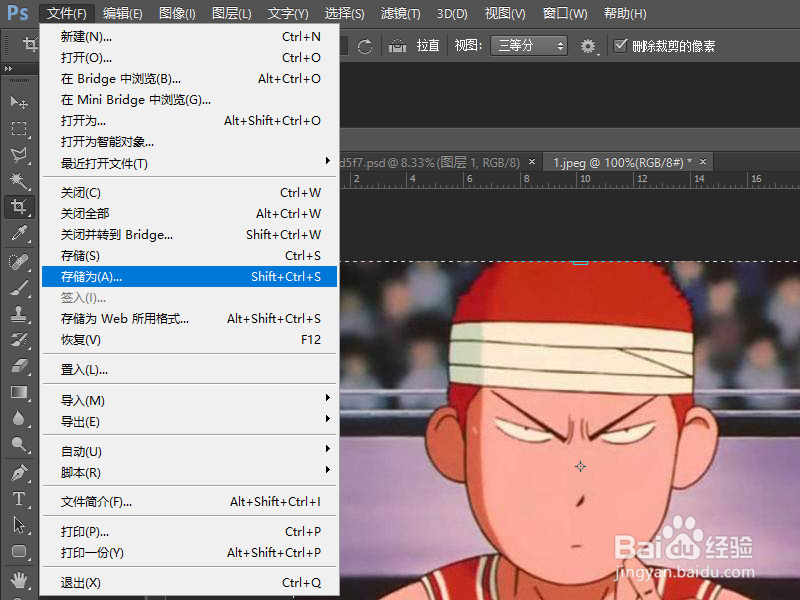Expand the toolbox double-arrow
The width and height of the screenshot is (800, 600).
[8, 68]
